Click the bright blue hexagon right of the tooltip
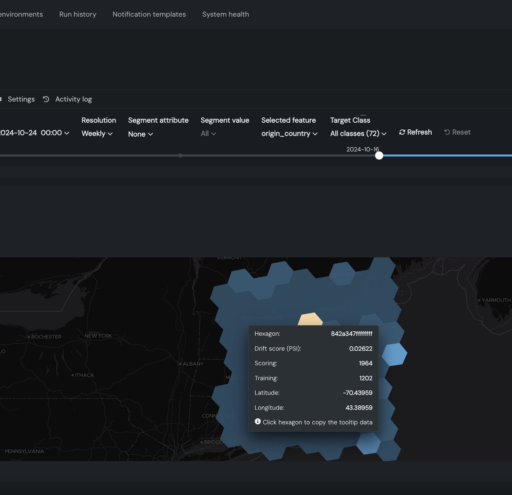Image resolution: width=512 pixels, height=495 pixels. (x=394, y=354)
